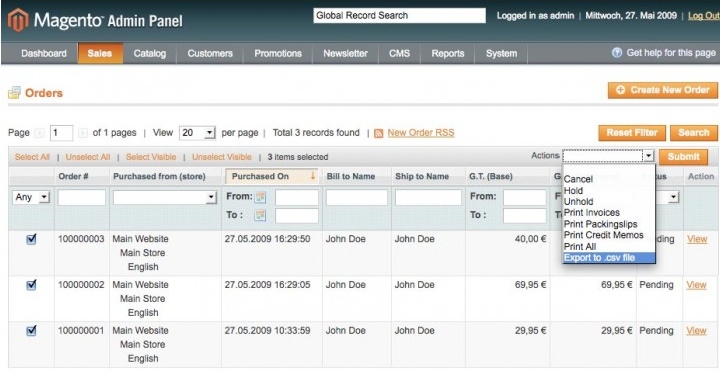Viewport: 720px width, 371px height.
Task: Click the page number input field
Action: (x=62, y=133)
